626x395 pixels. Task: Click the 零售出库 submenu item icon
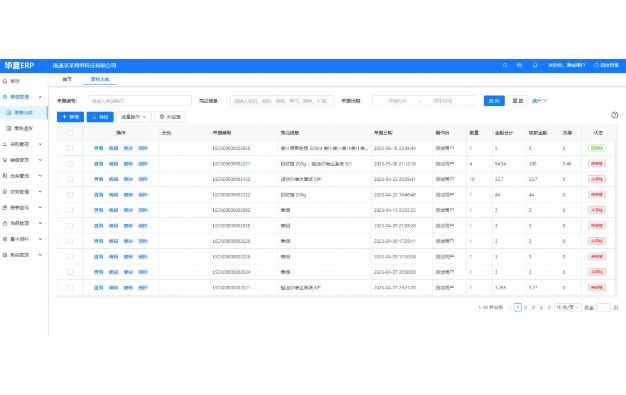point(8,113)
